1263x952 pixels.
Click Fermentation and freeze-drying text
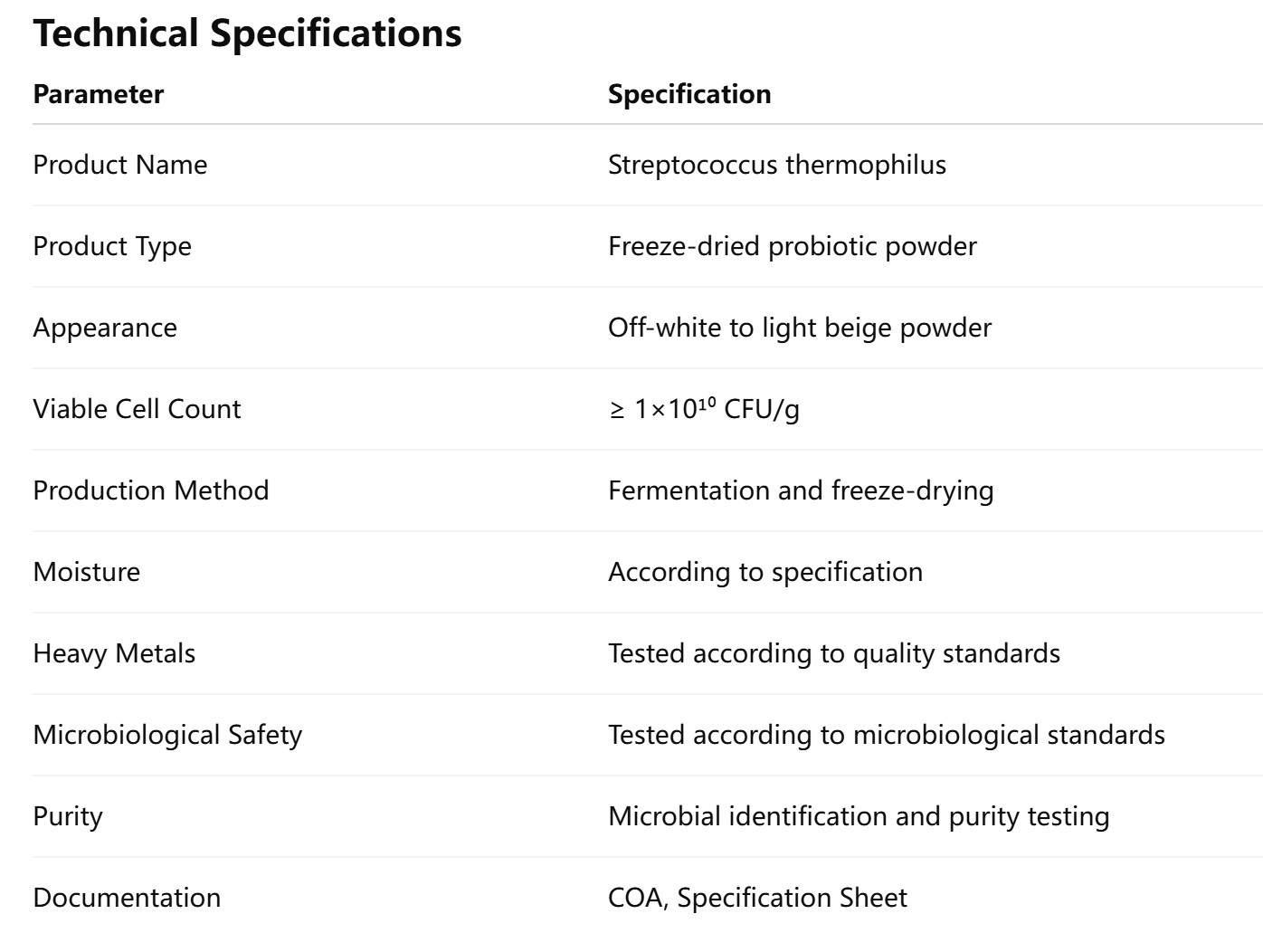[801, 490]
